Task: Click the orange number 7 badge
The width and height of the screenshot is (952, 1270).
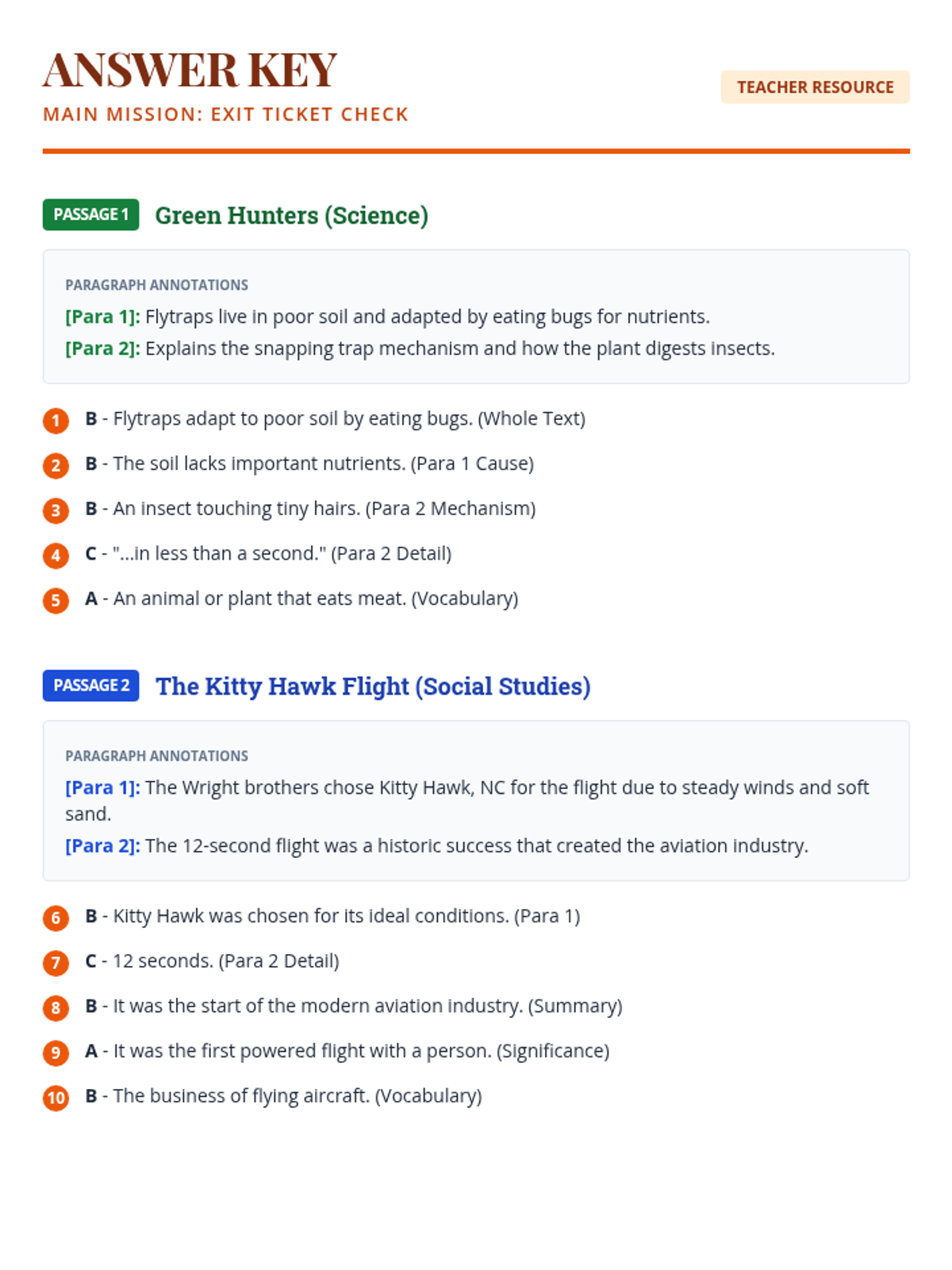Action: [x=56, y=963]
